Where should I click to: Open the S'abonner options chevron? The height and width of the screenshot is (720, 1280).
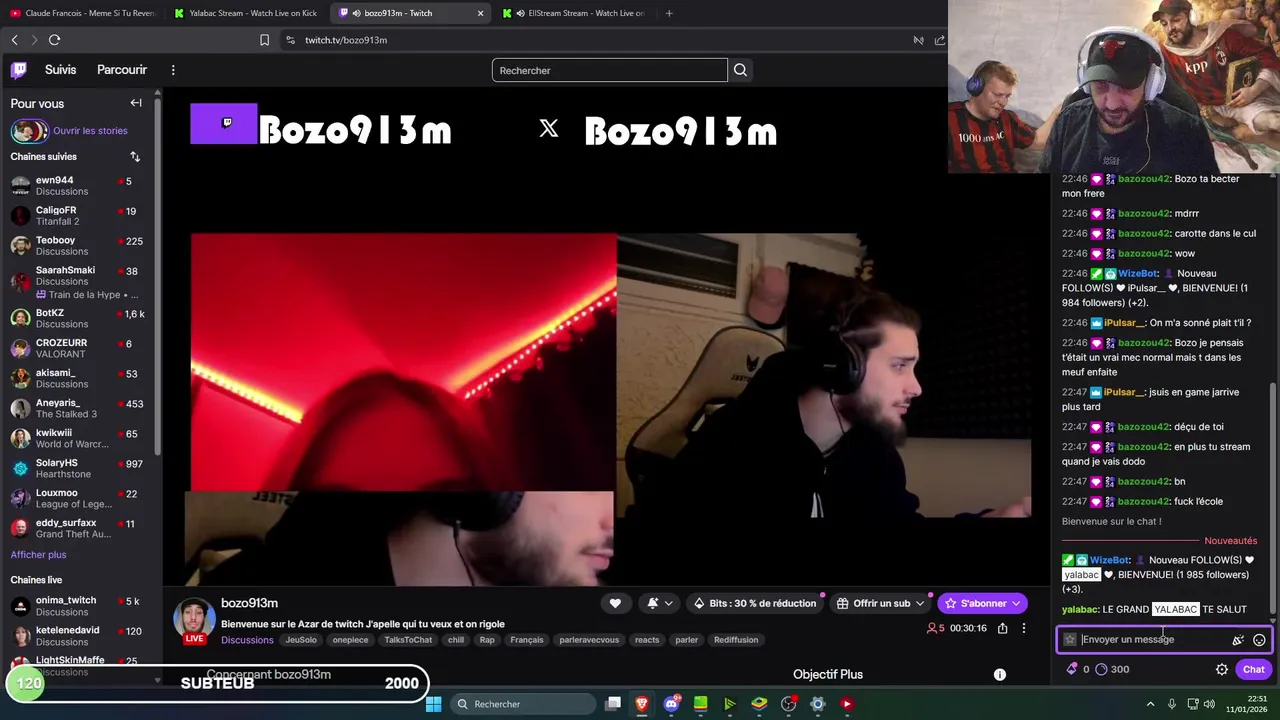tap(1016, 603)
